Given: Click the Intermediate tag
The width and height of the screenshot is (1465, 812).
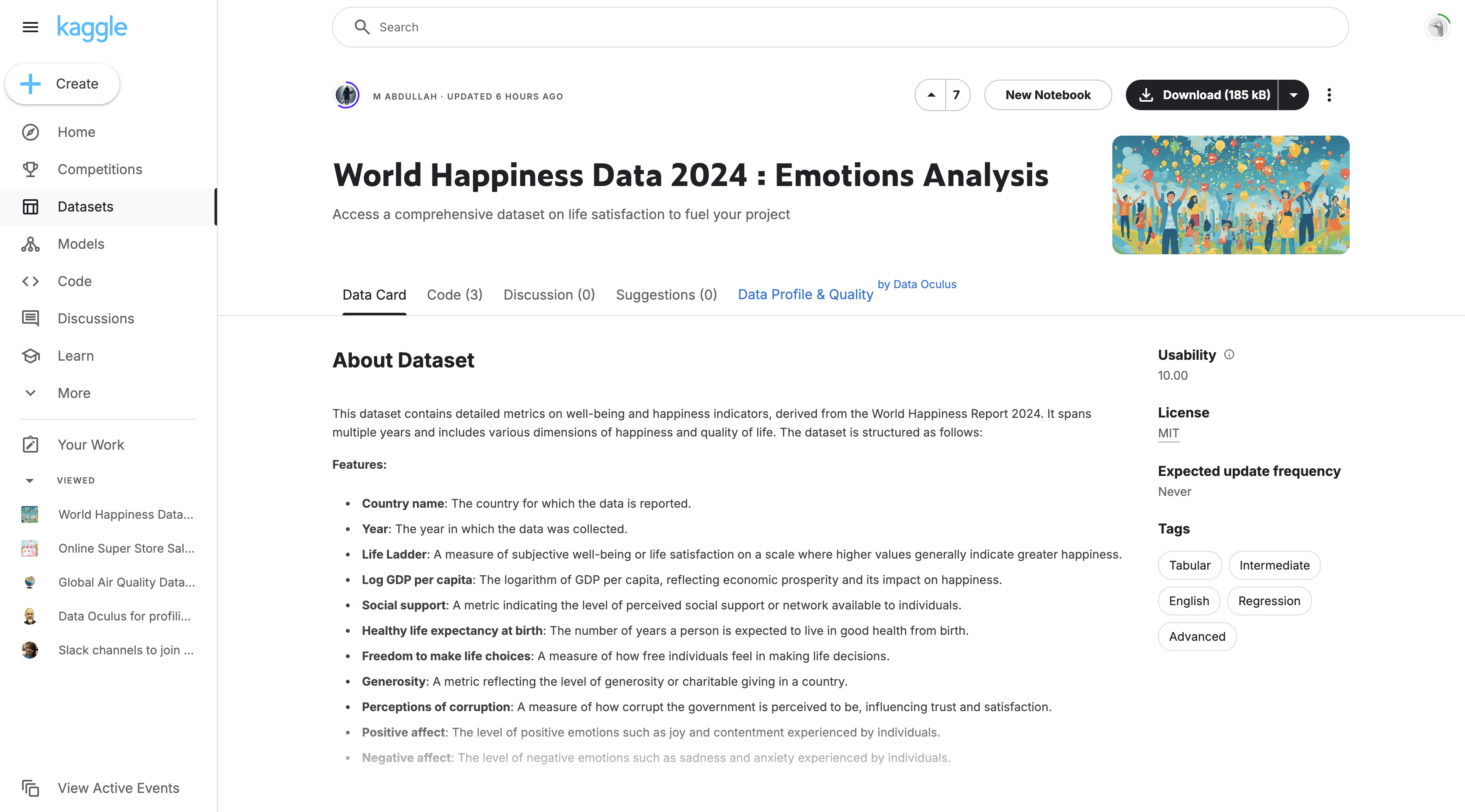Looking at the screenshot, I should tap(1275, 565).
